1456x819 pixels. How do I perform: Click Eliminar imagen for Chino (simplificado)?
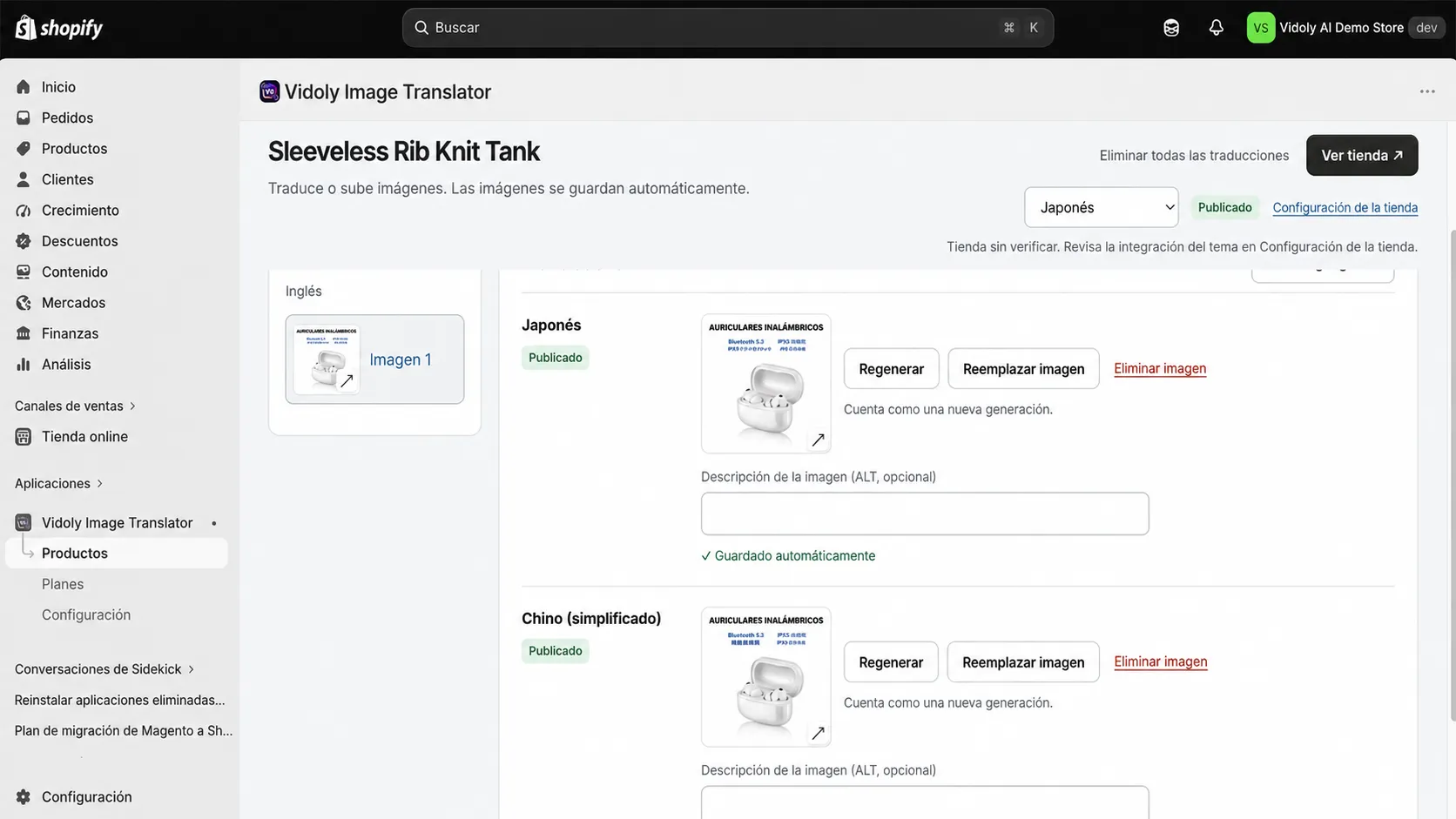(x=1161, y=661)
